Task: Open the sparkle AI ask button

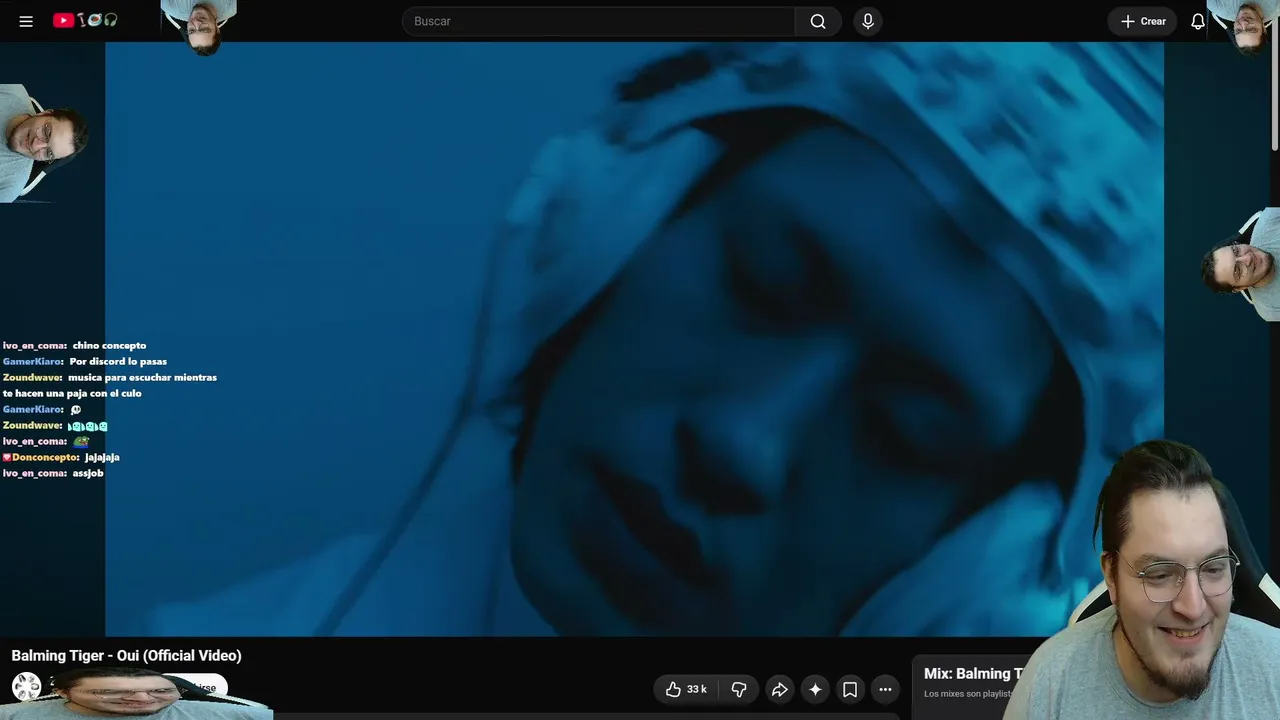Action: [815, 689]
